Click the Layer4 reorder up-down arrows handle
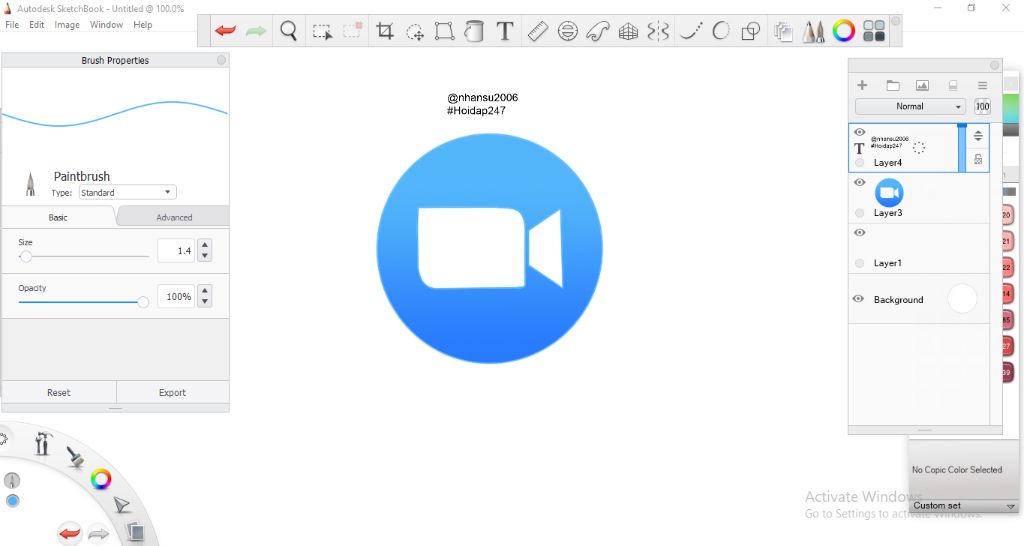Screen dimensions: 1024x546 coord(978,136)
